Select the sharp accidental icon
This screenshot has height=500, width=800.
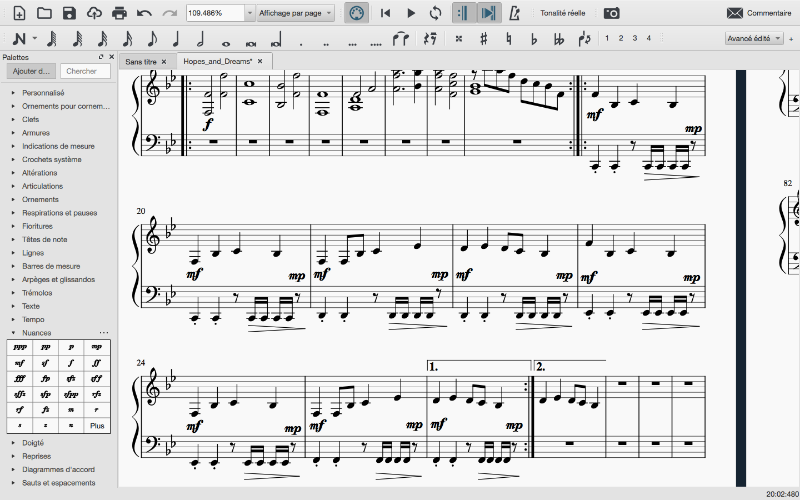pyautogui.click(x=483, y=39)
